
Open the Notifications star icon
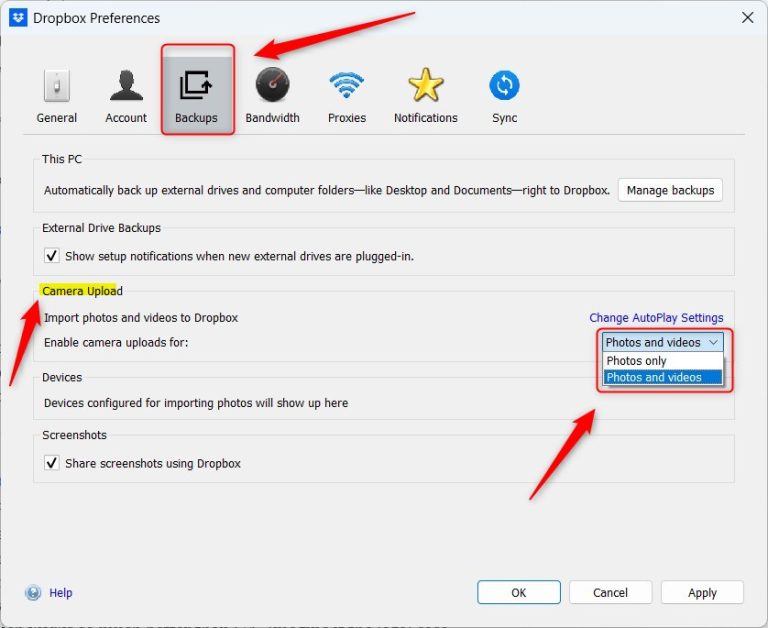click(425, 87)
